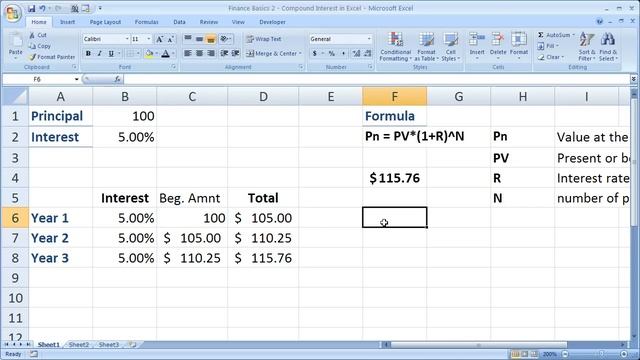Viewport: 640px width, 360px height.
Task: Open Sort & Filter menu
Action: point(587,47)
